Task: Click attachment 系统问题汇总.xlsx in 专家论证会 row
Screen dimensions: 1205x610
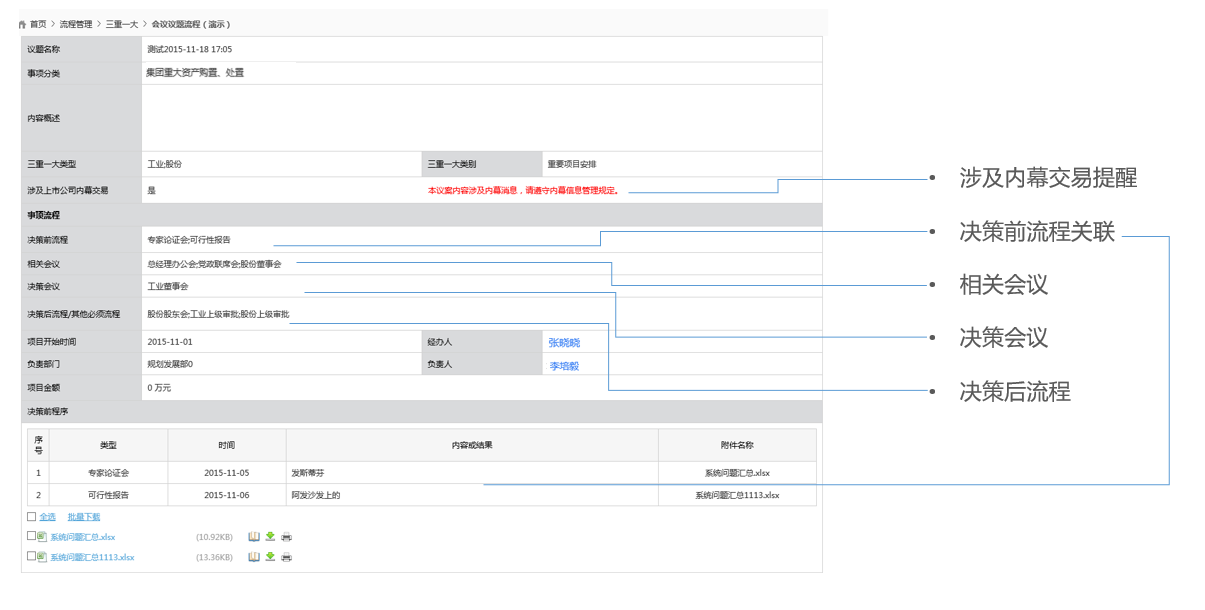Action: pos(737,473)
